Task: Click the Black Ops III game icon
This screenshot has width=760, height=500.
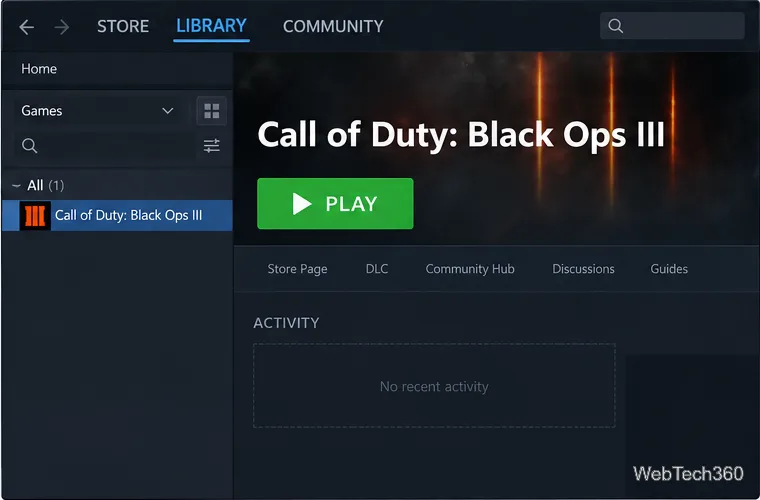Action: [35, 216]
